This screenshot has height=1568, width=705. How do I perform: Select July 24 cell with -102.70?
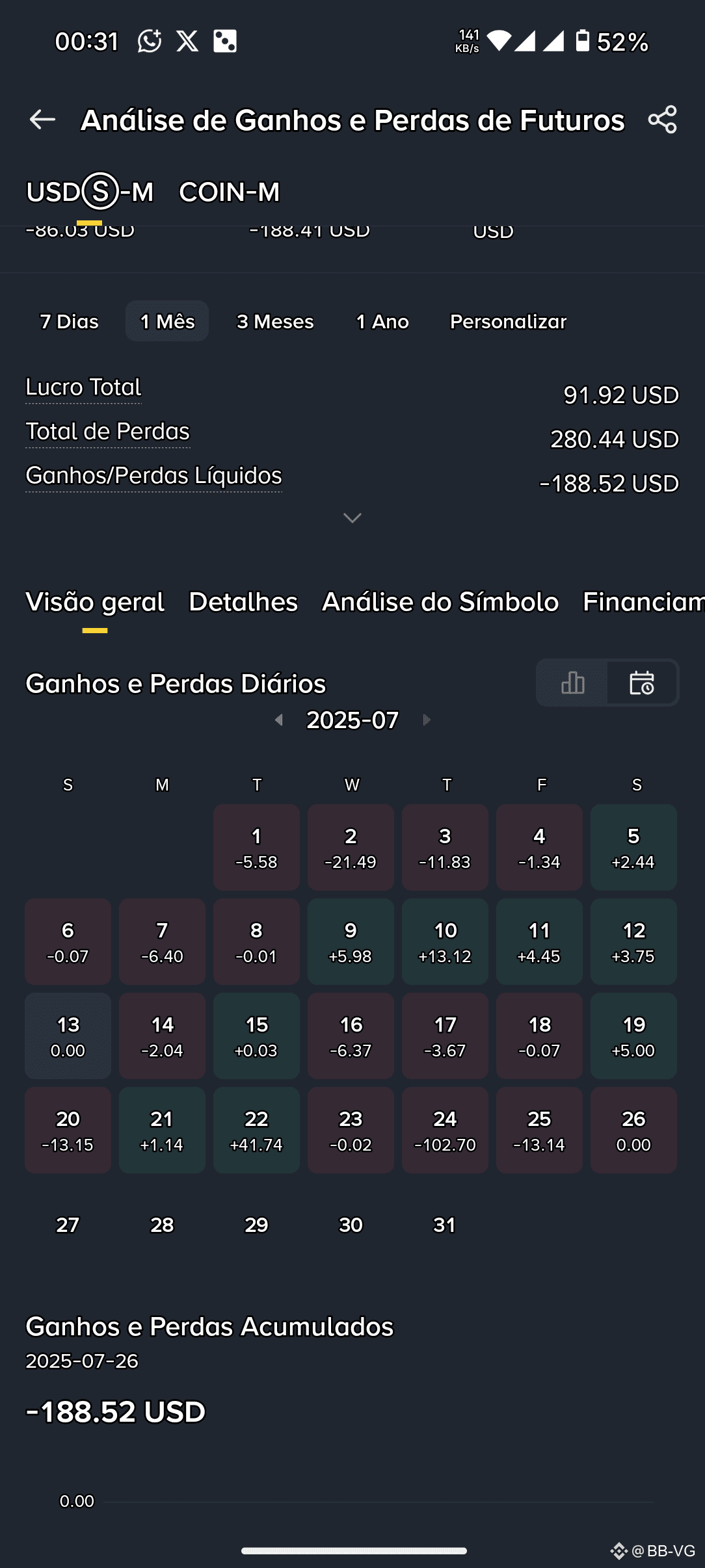click(x=445, y=1130)
